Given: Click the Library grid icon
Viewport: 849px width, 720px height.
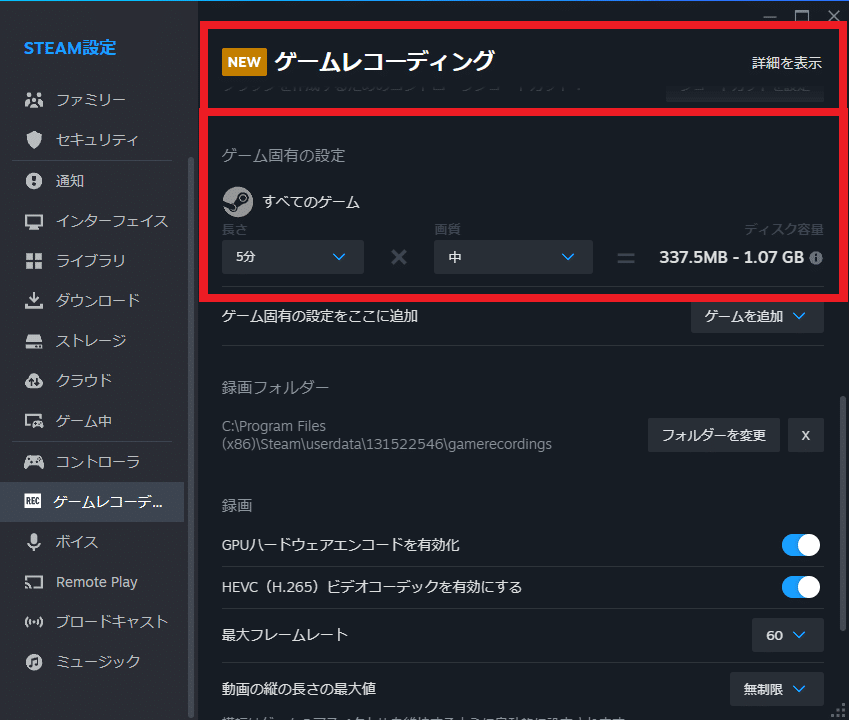Looking at the screenshot, I should click(34, 261).
